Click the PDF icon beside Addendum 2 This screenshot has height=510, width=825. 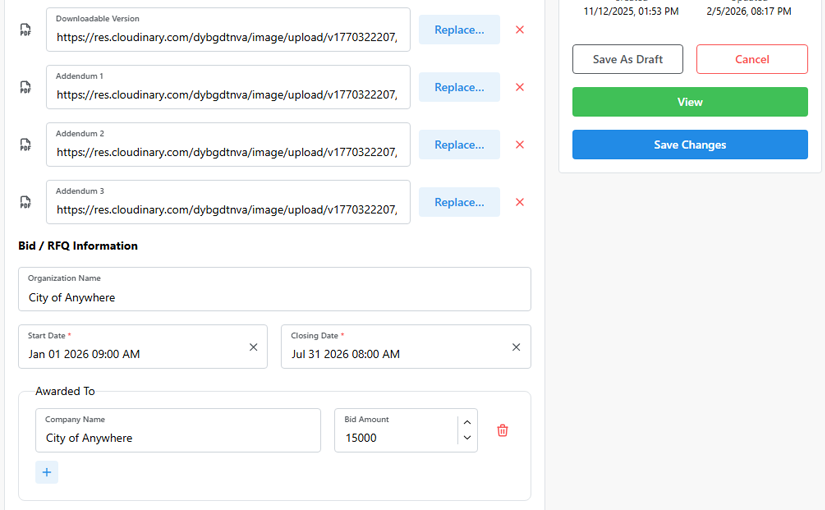(25, 145)
